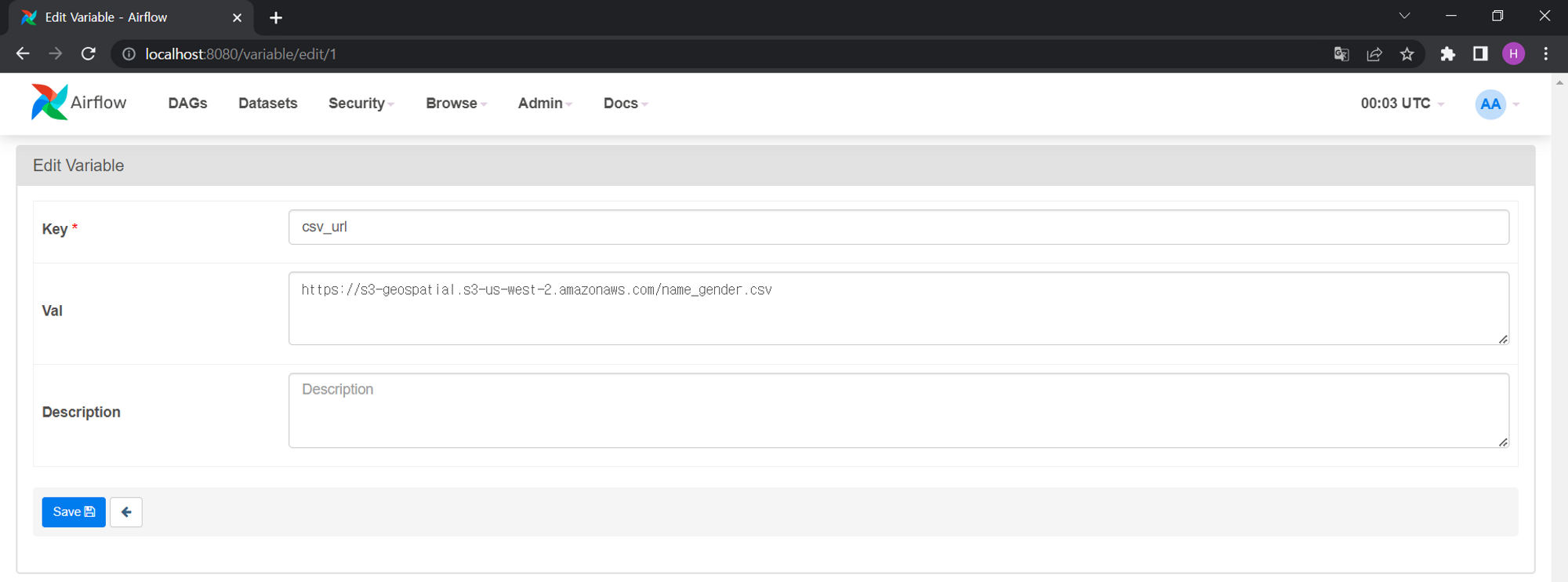Click into the Key field csv_url
1568x582 pixels.
pos(898,227)
